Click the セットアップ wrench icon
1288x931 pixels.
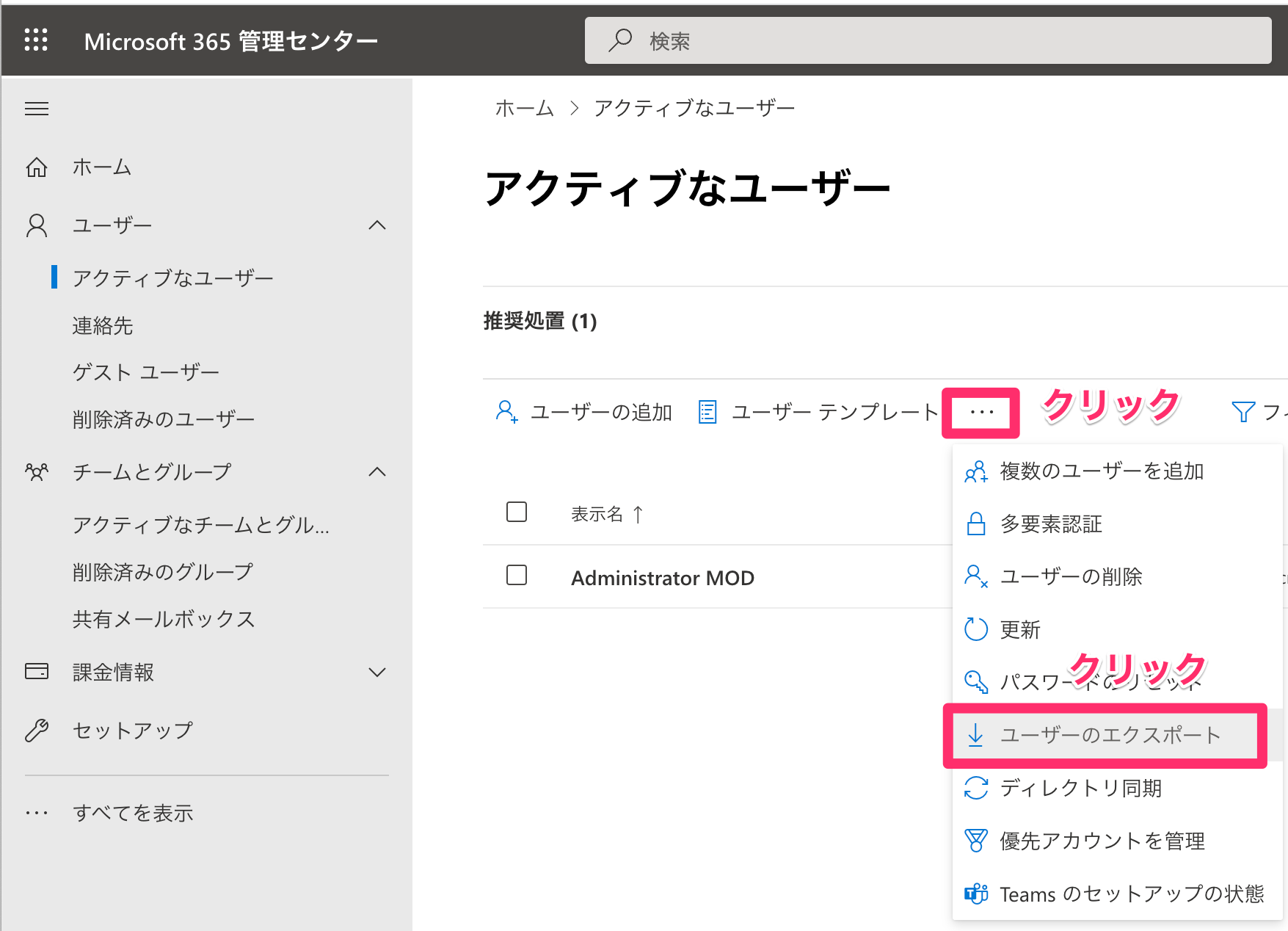37,731
